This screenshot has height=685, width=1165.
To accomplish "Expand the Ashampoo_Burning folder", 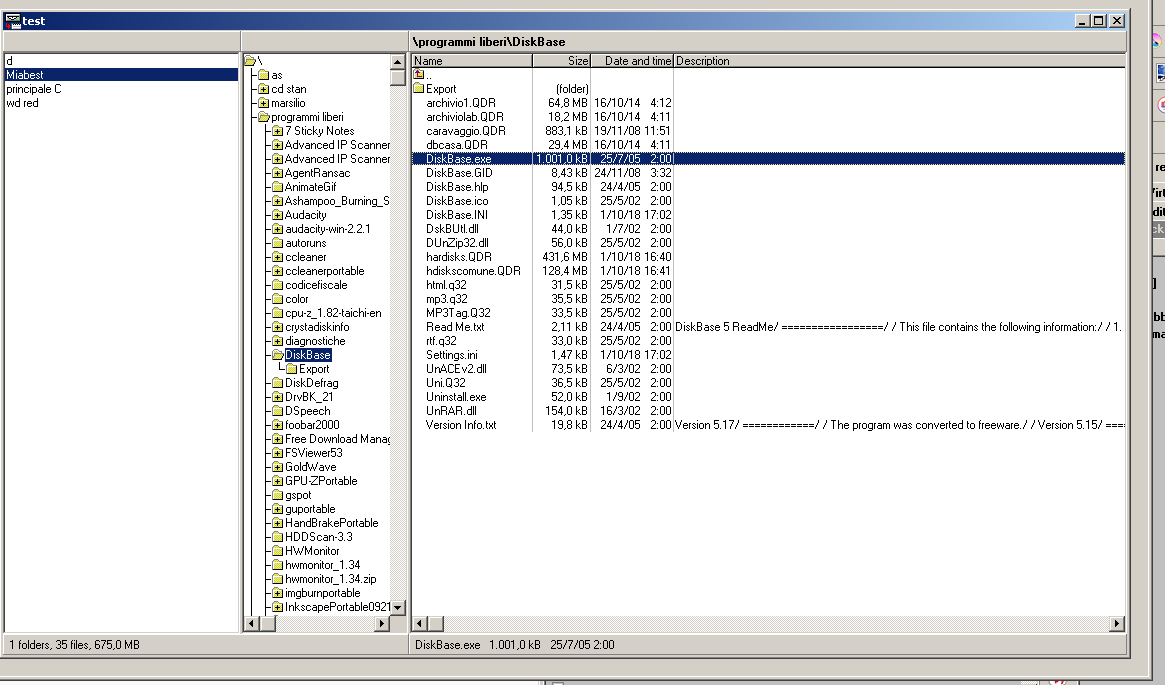I will coord(278,201).
